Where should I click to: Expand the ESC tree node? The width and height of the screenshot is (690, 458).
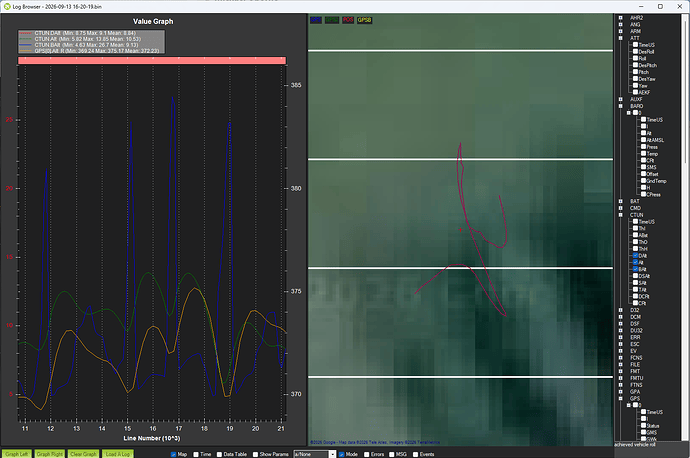[620, 344]
